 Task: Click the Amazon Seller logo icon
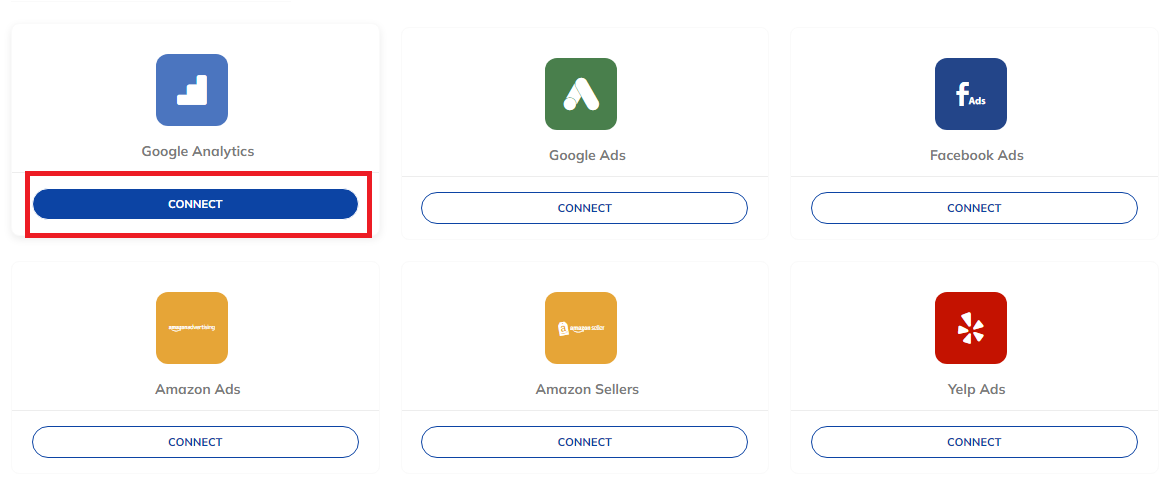pyautogui.click(x=581, y=327)
